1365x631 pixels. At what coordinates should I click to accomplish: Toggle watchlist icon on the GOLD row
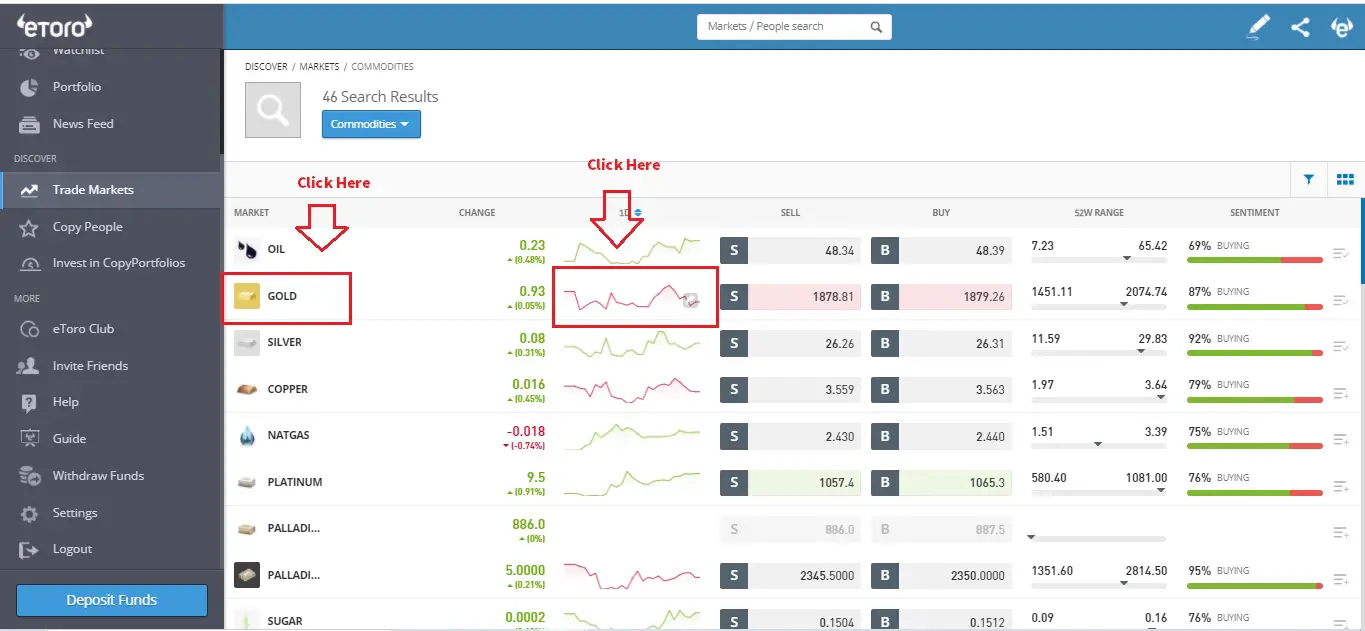click(1342, 300)
